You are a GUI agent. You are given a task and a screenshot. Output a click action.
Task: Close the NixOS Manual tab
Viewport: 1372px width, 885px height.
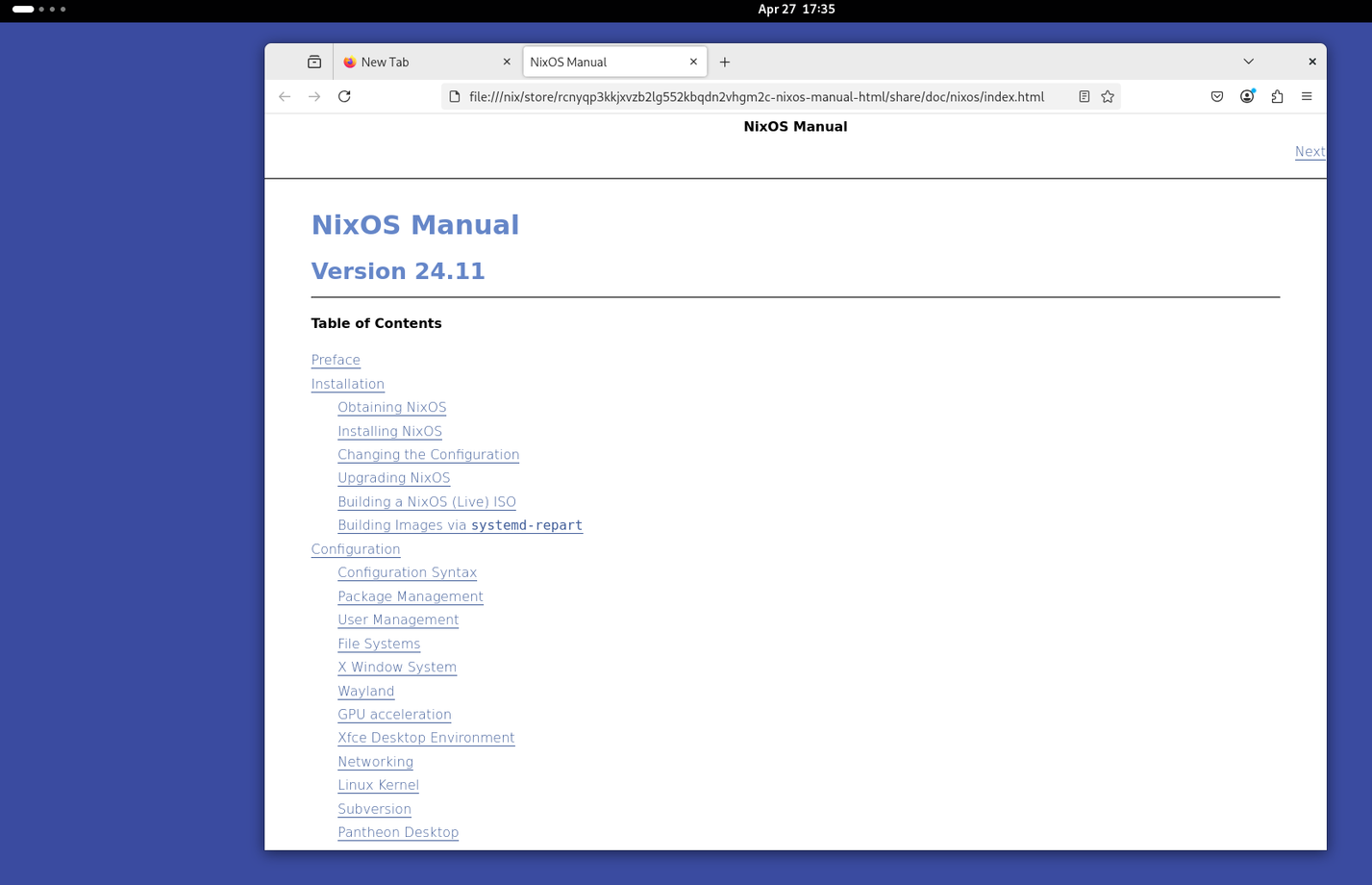coord(693,62)
